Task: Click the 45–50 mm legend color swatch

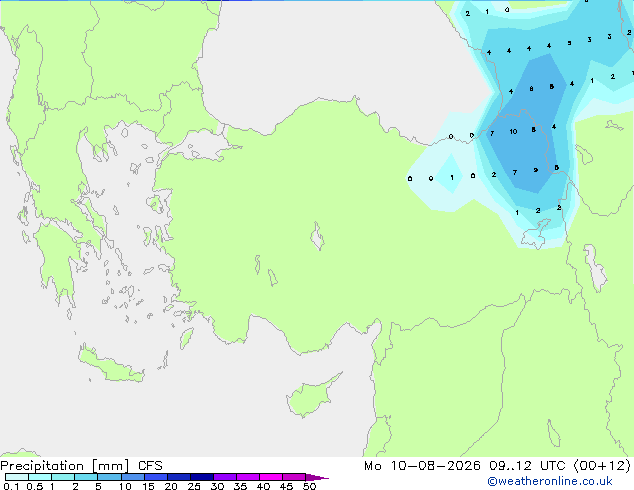Action: 294,477
